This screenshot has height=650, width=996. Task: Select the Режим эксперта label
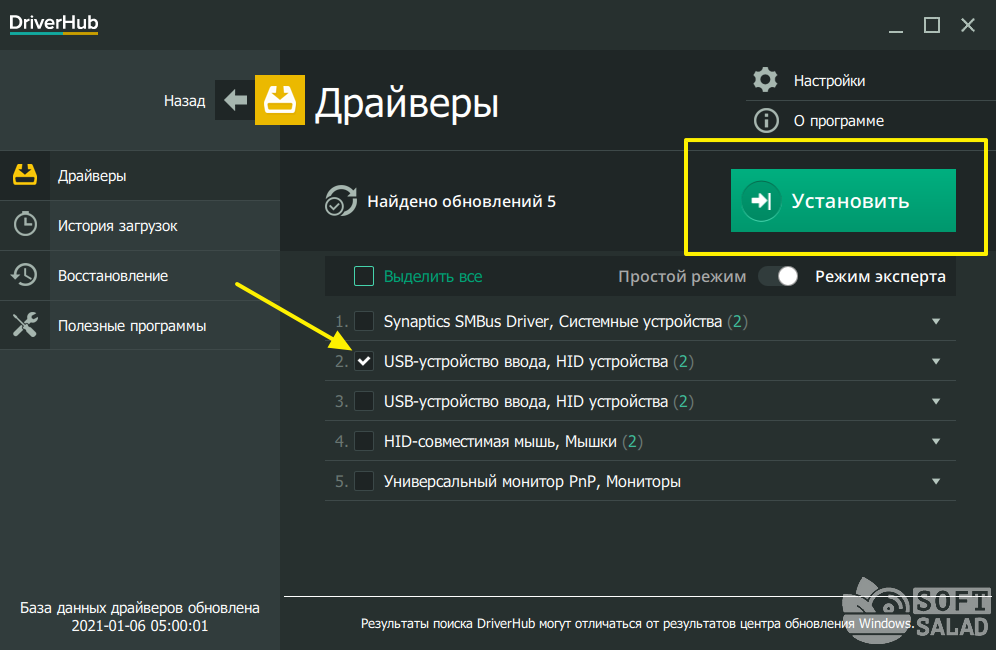[x=880, y=276]
